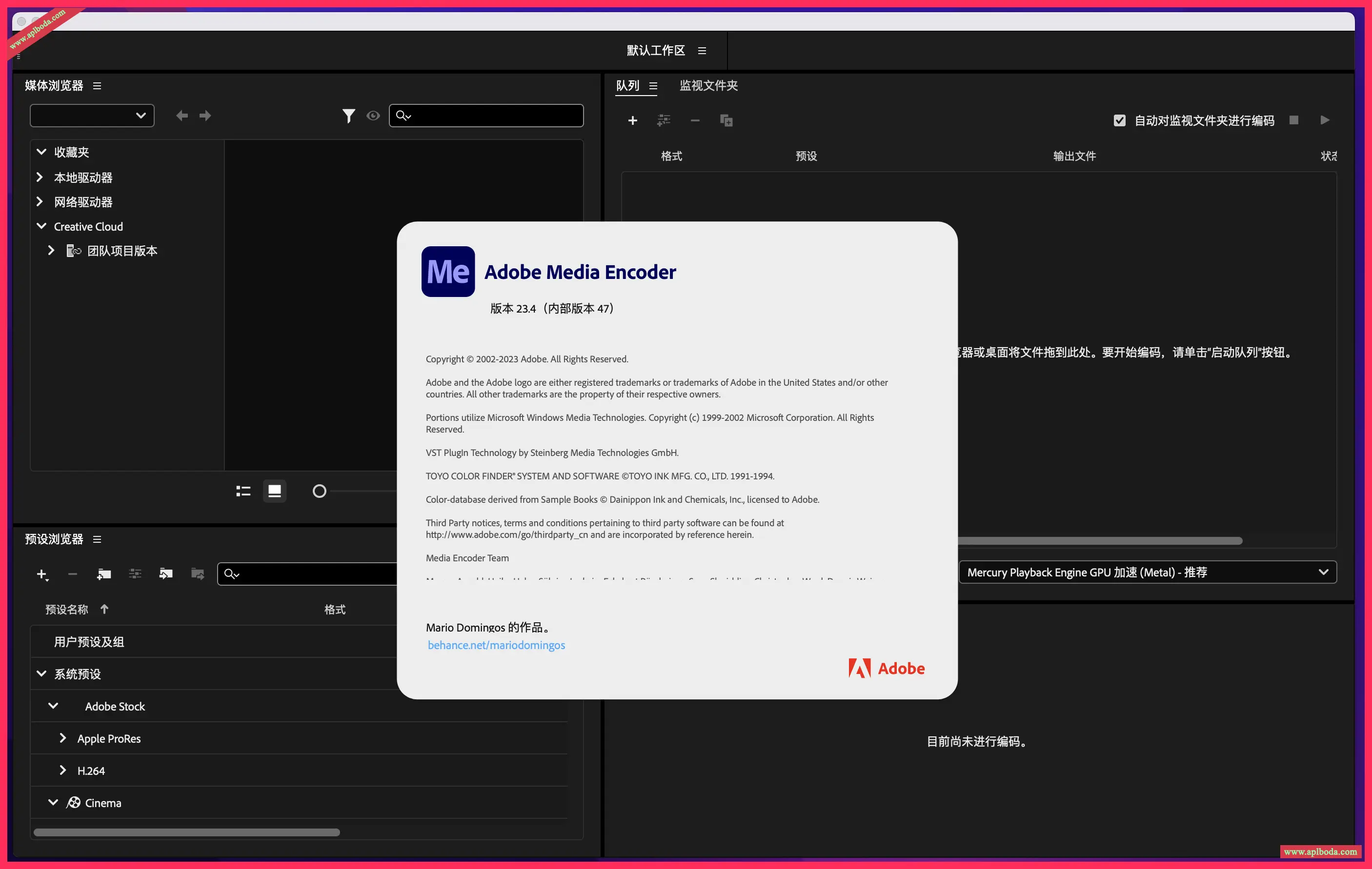This screenshot has height=869, width=1372.
Task: Click the duplicate item icon in queue toolbar
Action: [x=726, y=120]
